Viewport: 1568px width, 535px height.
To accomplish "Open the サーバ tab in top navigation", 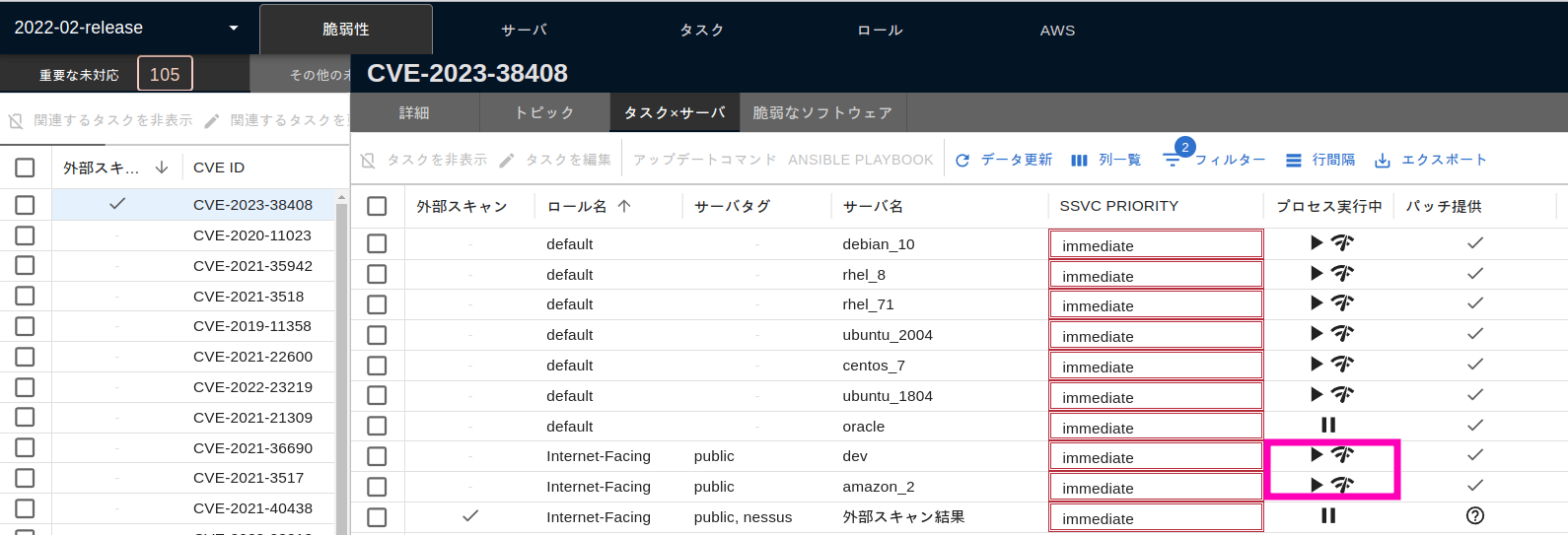I will tap(524, 31).
